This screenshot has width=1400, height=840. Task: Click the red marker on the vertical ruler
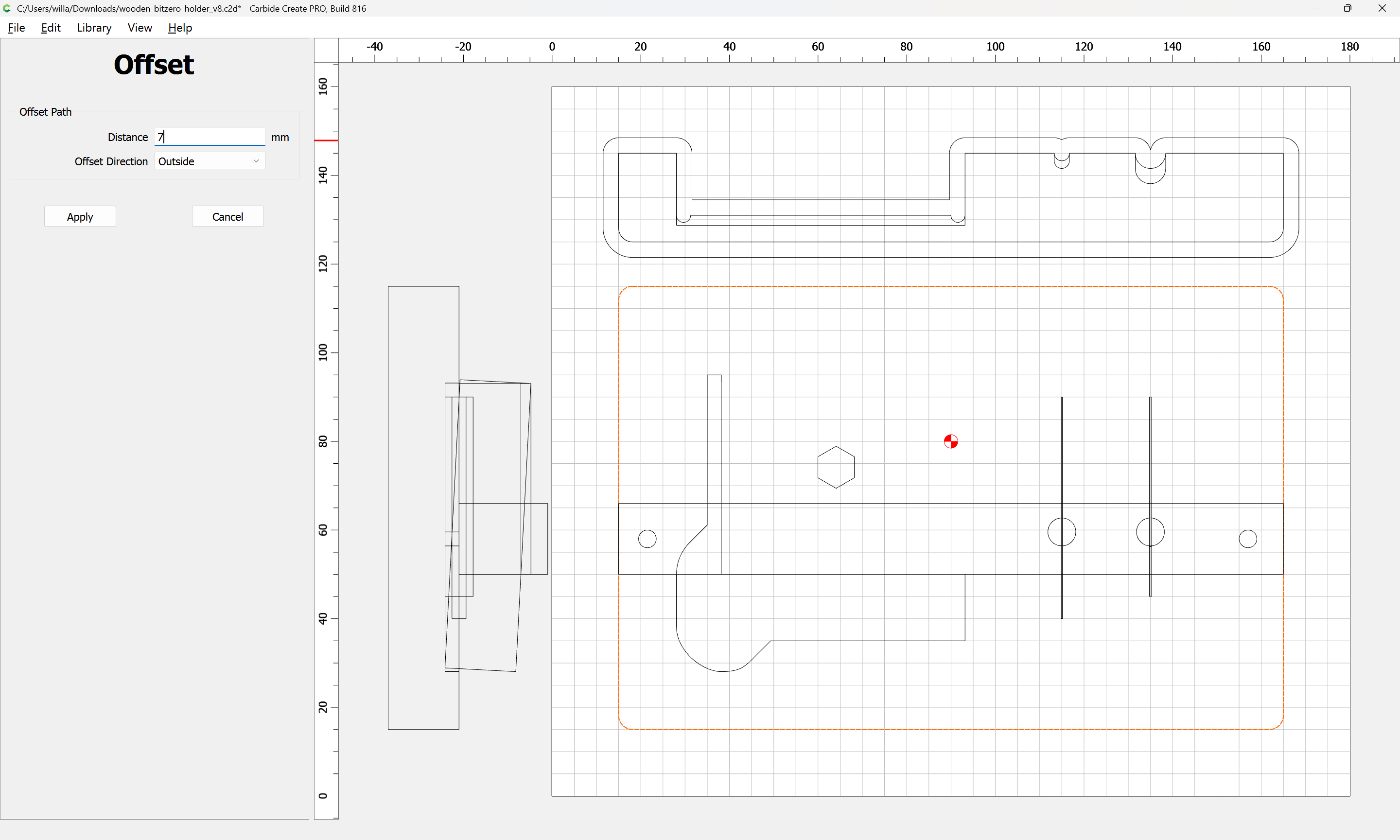click(326, 140)
